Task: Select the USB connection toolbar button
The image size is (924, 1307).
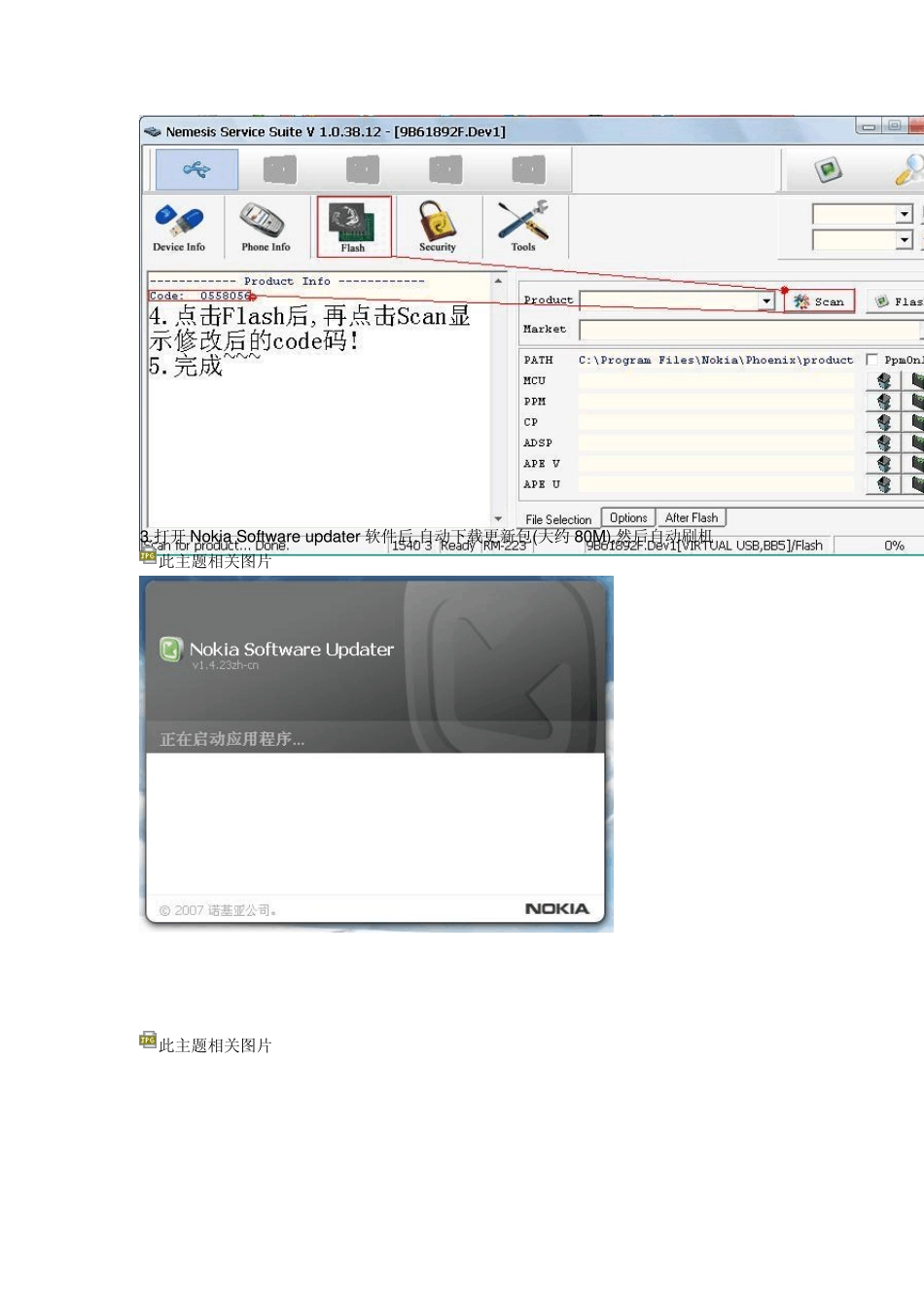Action: point(196,170)
